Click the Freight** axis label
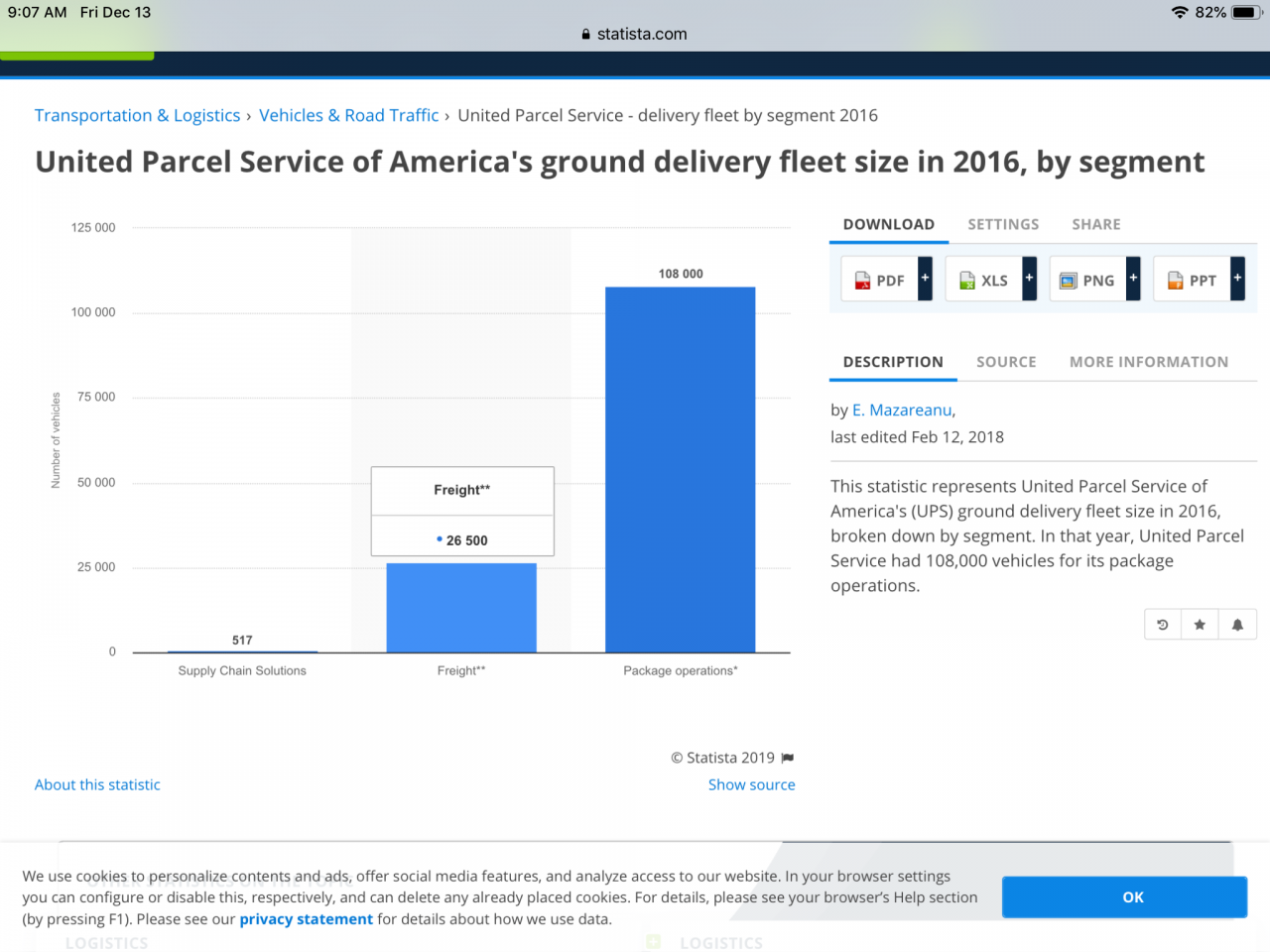Screen dimensions: 1270x952 (x=461, y=671)
